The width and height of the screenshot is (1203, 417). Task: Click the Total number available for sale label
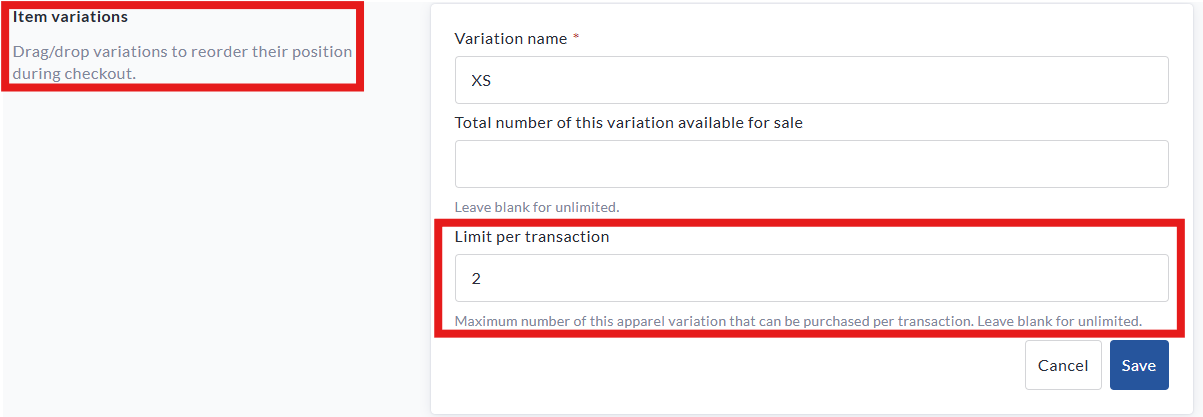(x=628, y=123)
